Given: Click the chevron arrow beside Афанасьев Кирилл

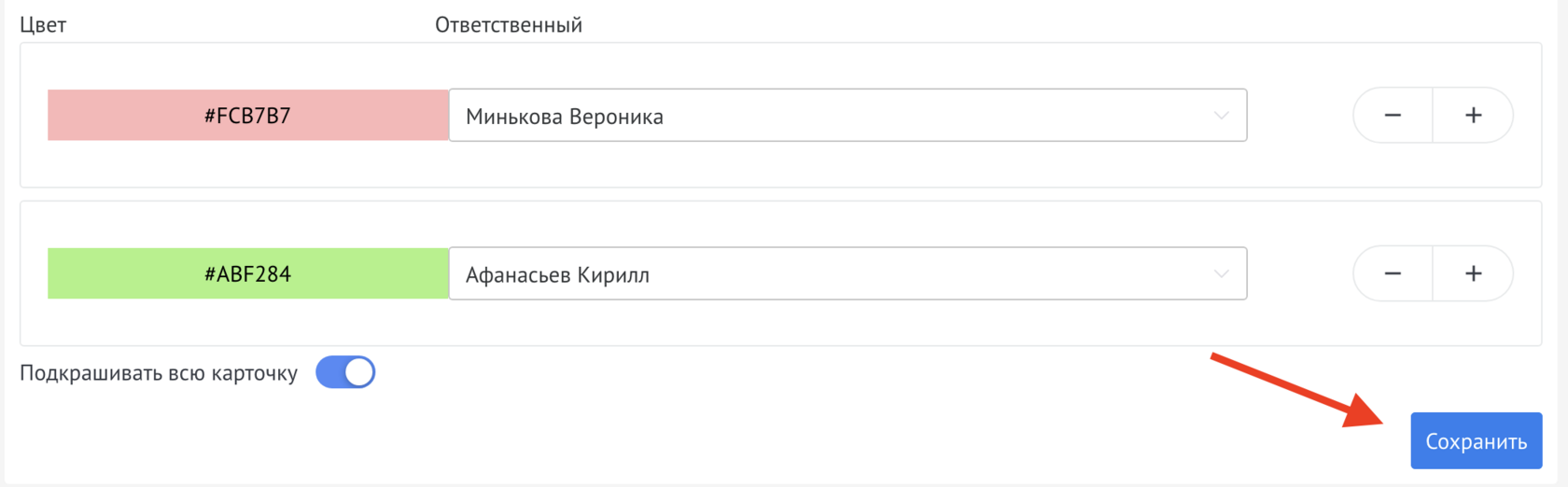Looking at the screenshot, I should click(1221, 274).
